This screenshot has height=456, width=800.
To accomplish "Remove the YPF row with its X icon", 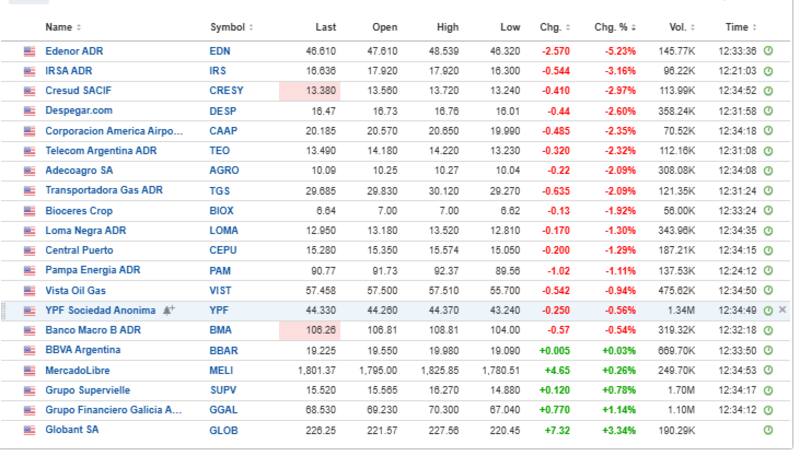I will 783,311.
